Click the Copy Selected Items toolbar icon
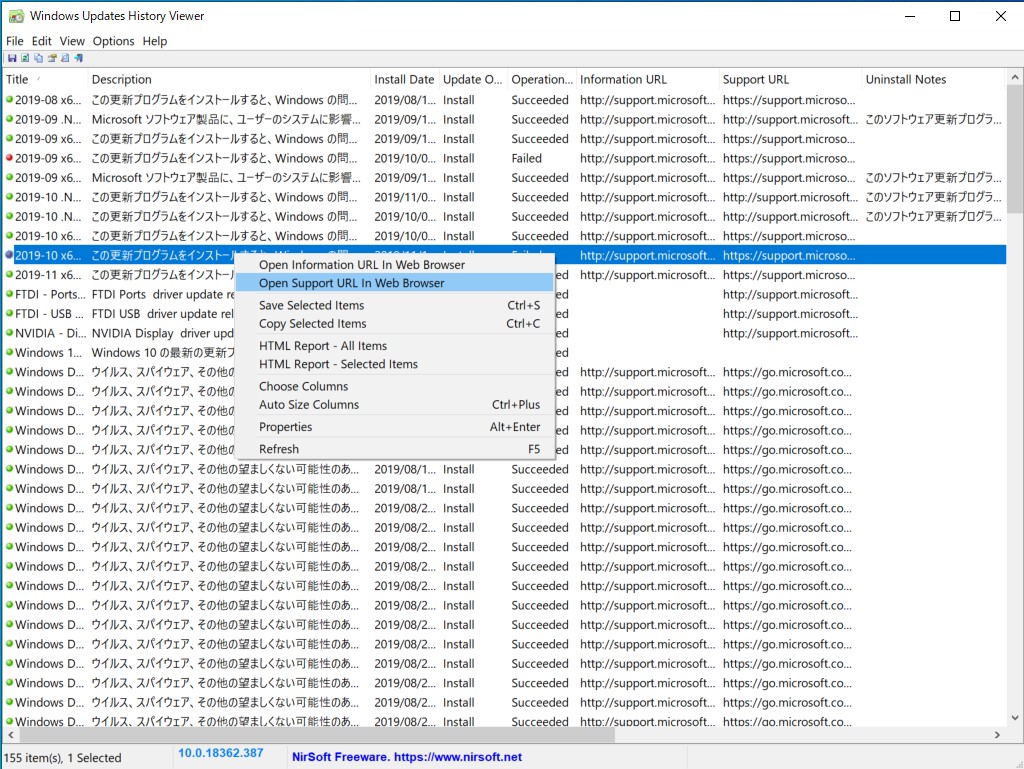Viewport: 1024px width, 769px height. click(39, 58)
